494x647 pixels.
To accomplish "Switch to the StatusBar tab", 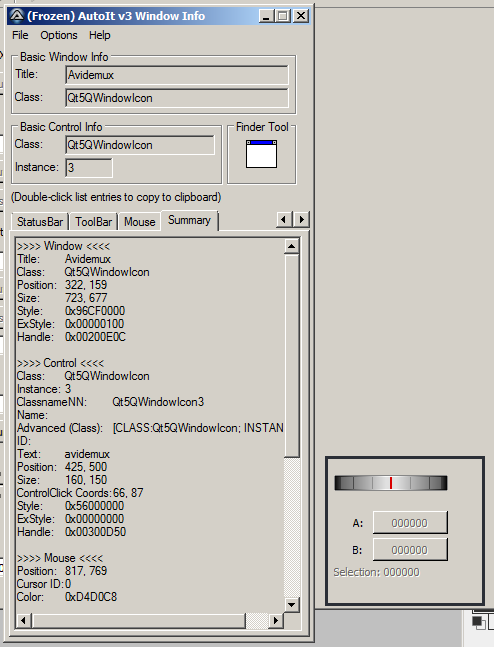I will click(40, 222).
